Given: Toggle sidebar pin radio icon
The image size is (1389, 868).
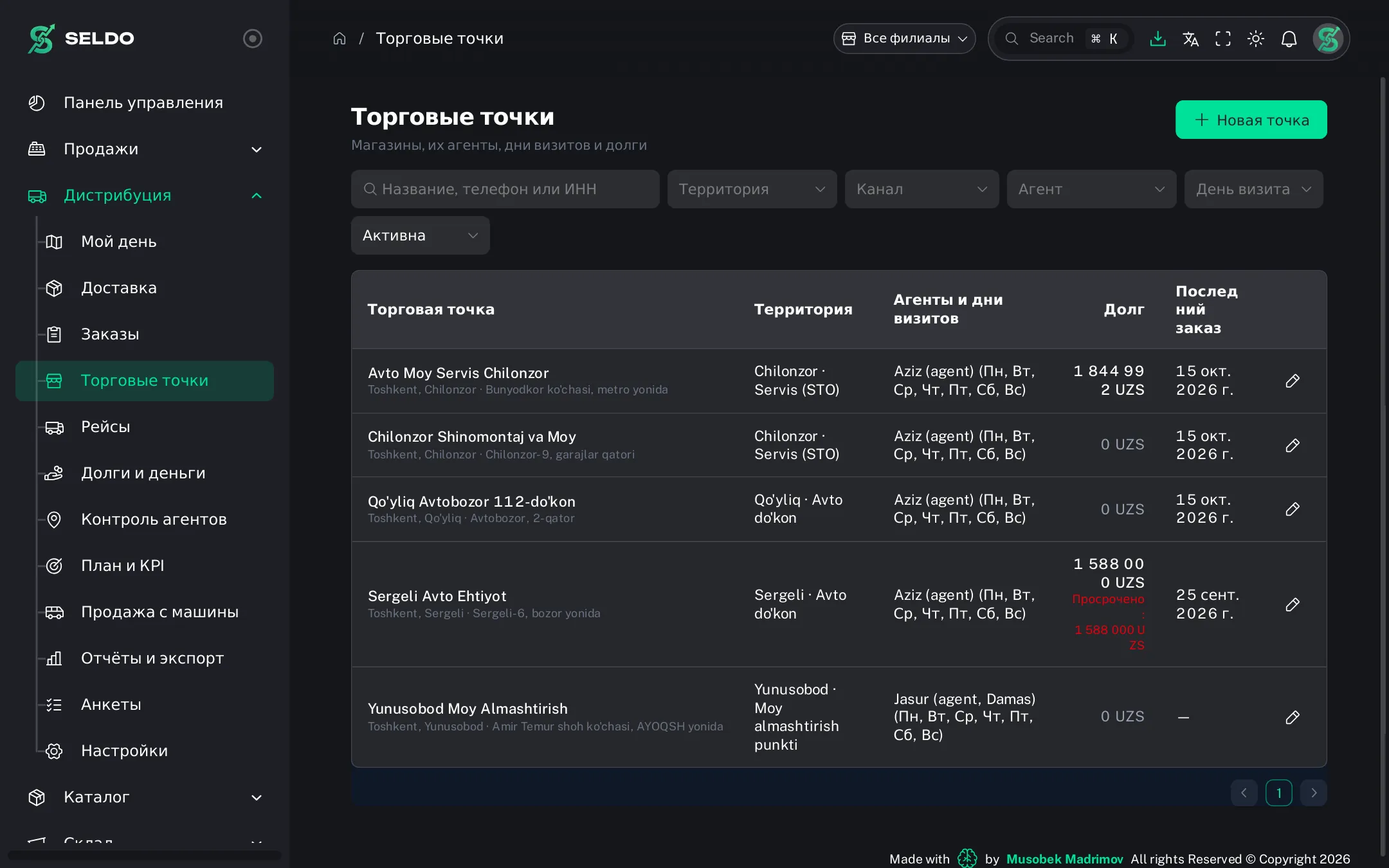Looking at the screenshot, I should pos(252,39).
